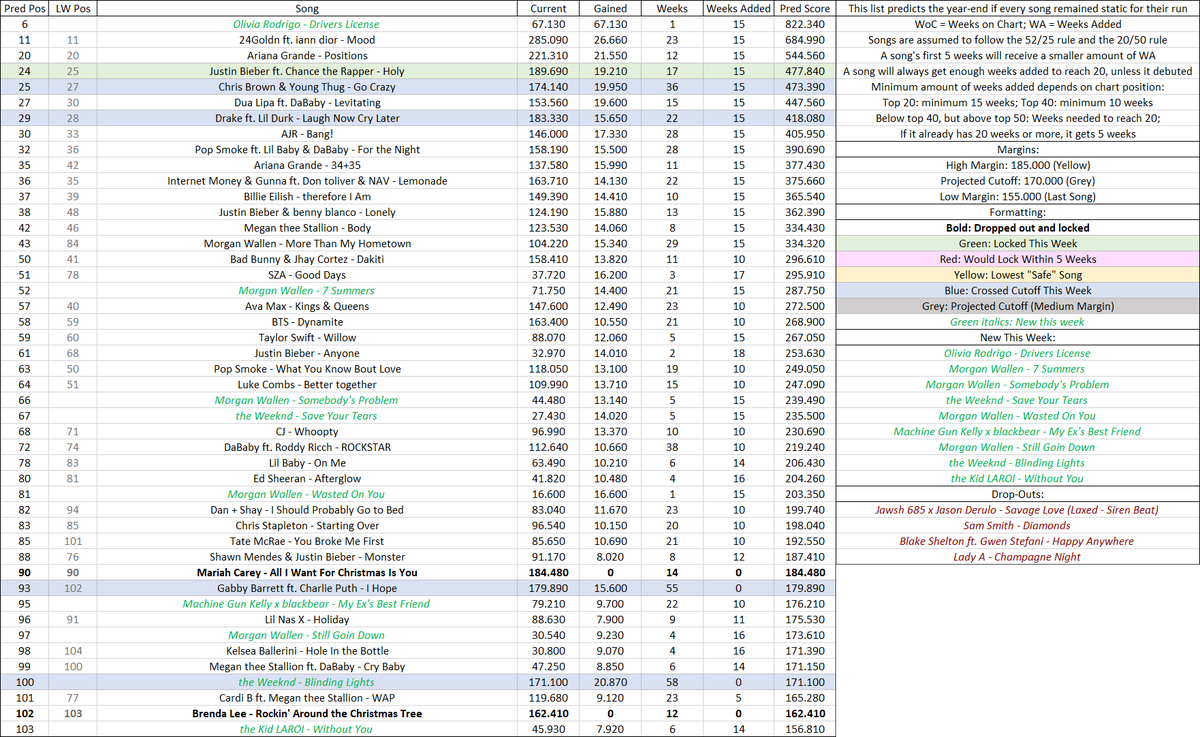The width and height of the screenshot is (1200, 737).
Task: Click "the Weeknd - Save Your Tears" in Song column
Action: 308,416
